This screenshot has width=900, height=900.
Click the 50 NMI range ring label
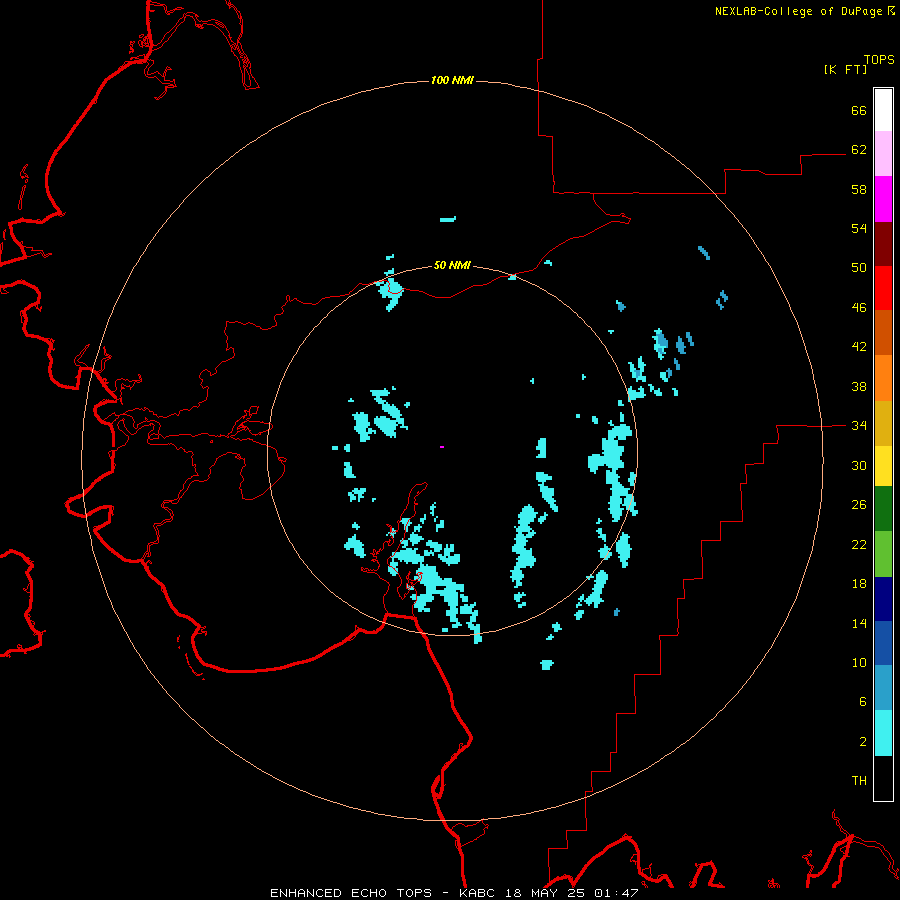[452, 265]
